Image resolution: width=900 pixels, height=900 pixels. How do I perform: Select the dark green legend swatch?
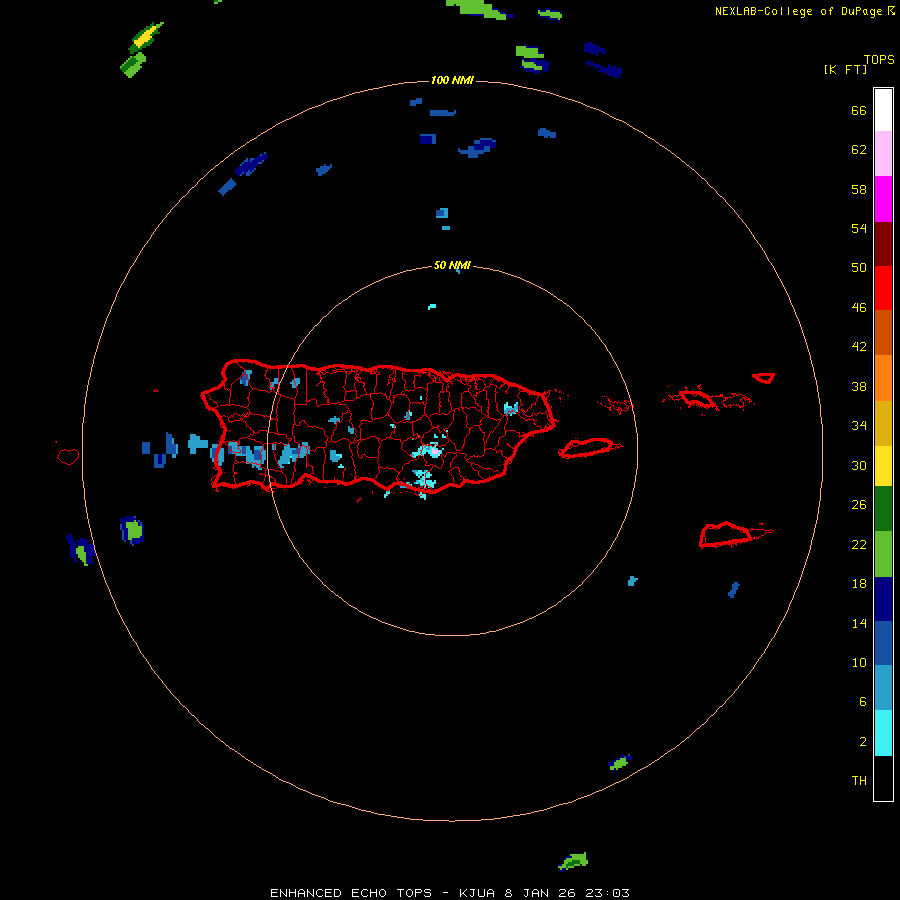click(883, 509)
